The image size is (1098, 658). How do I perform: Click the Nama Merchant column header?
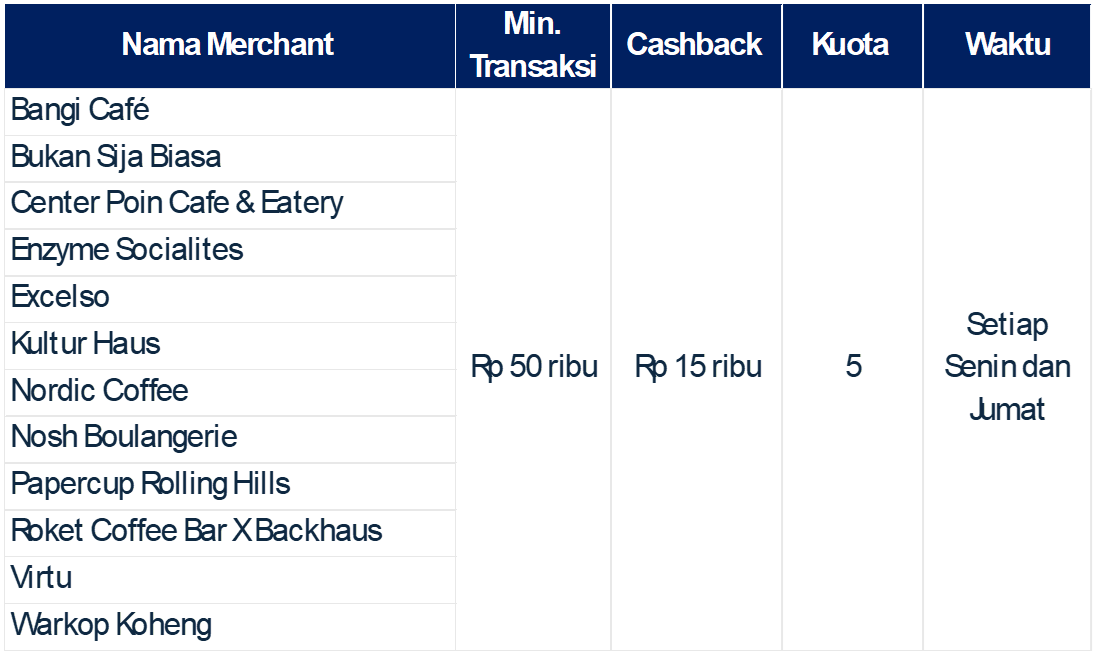(228, 45)
